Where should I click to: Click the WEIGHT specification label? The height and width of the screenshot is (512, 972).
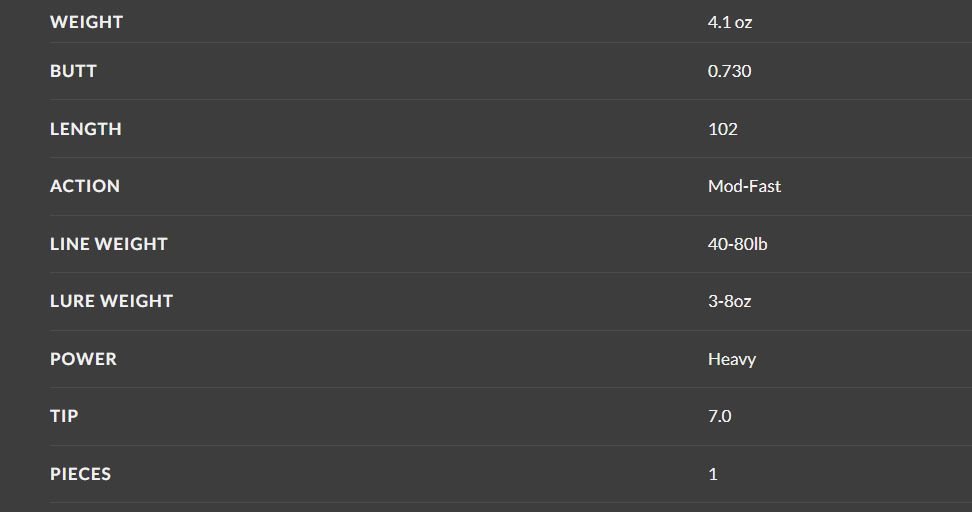point(86,22)
